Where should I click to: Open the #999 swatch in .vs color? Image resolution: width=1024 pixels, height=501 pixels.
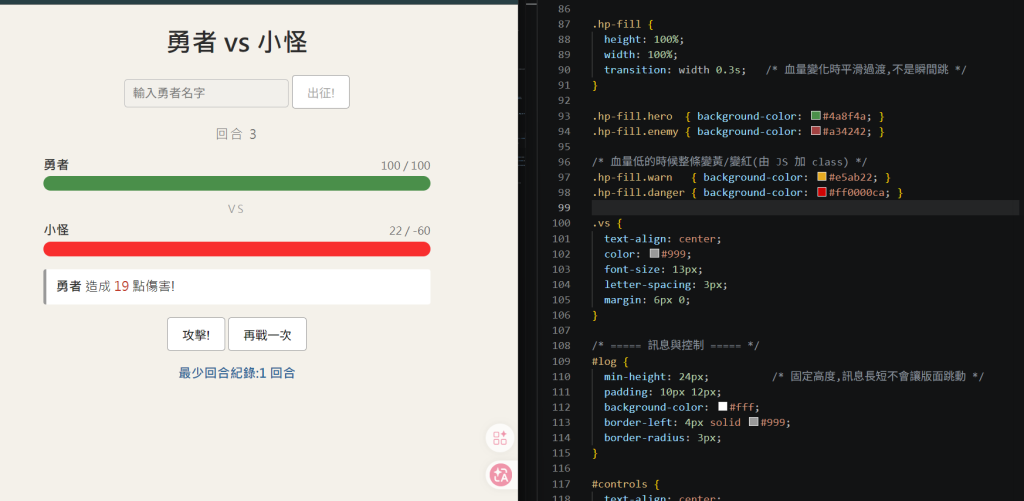click(654, 253)
